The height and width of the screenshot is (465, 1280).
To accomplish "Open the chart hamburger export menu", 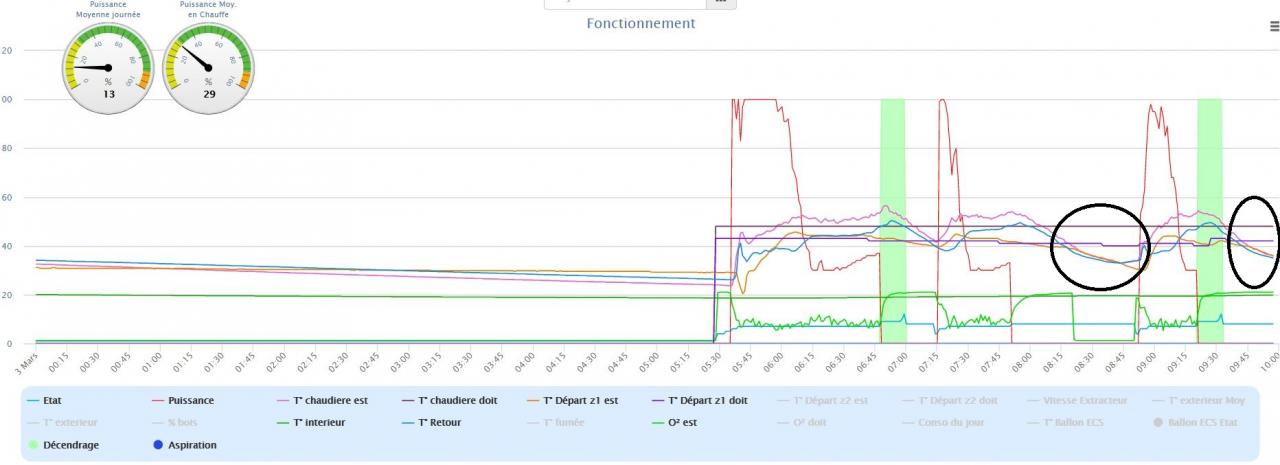I will click(x=1274, y=27).
